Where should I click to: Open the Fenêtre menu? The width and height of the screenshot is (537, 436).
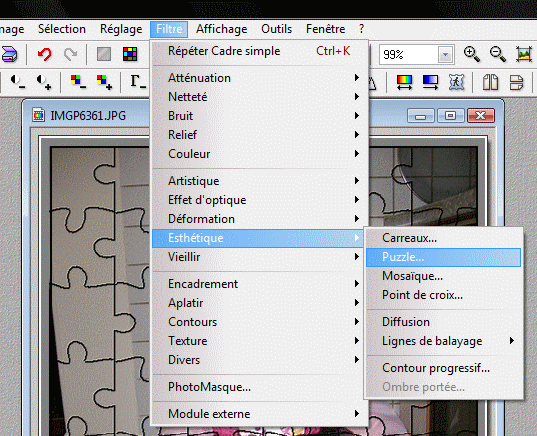(x=325, y=29)
